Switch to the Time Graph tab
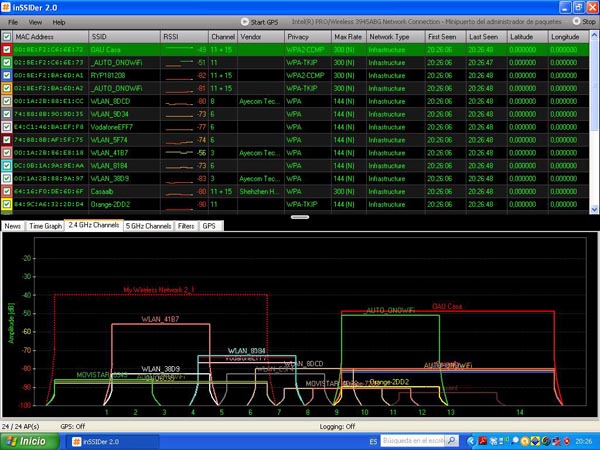 pos(45,226)
